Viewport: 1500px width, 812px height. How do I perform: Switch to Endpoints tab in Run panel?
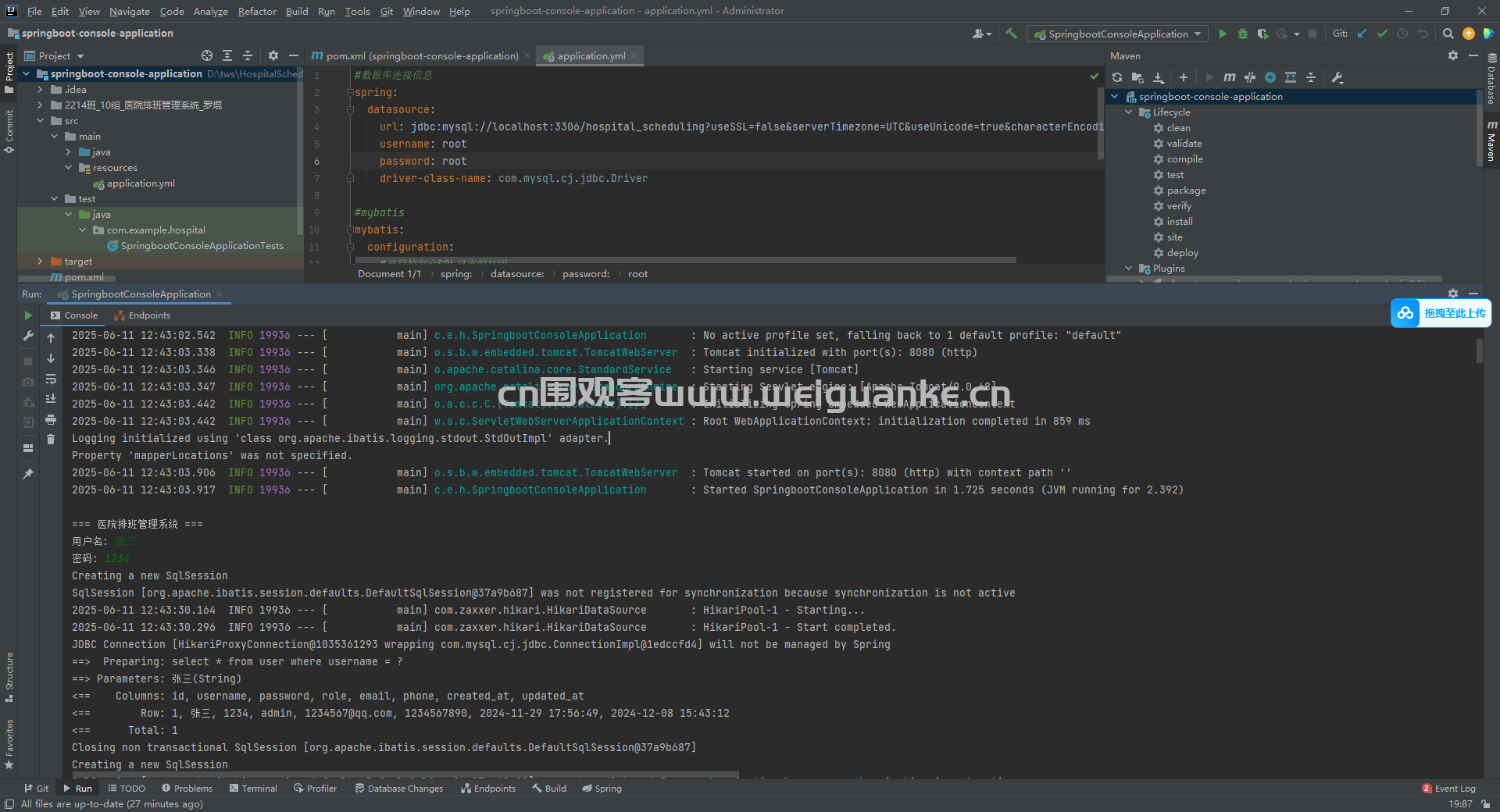(142, 315)
